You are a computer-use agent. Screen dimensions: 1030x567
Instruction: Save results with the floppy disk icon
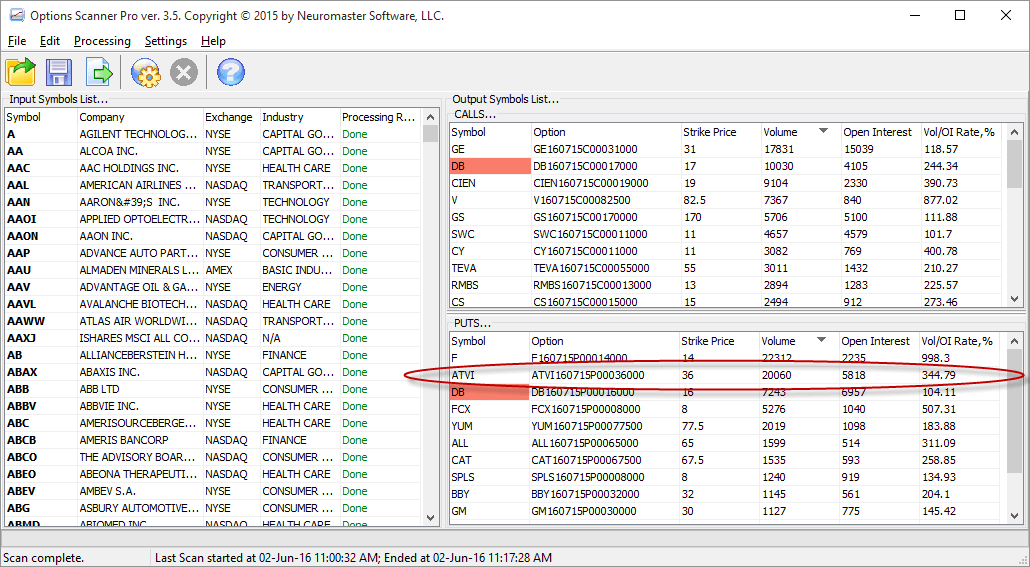58,72
